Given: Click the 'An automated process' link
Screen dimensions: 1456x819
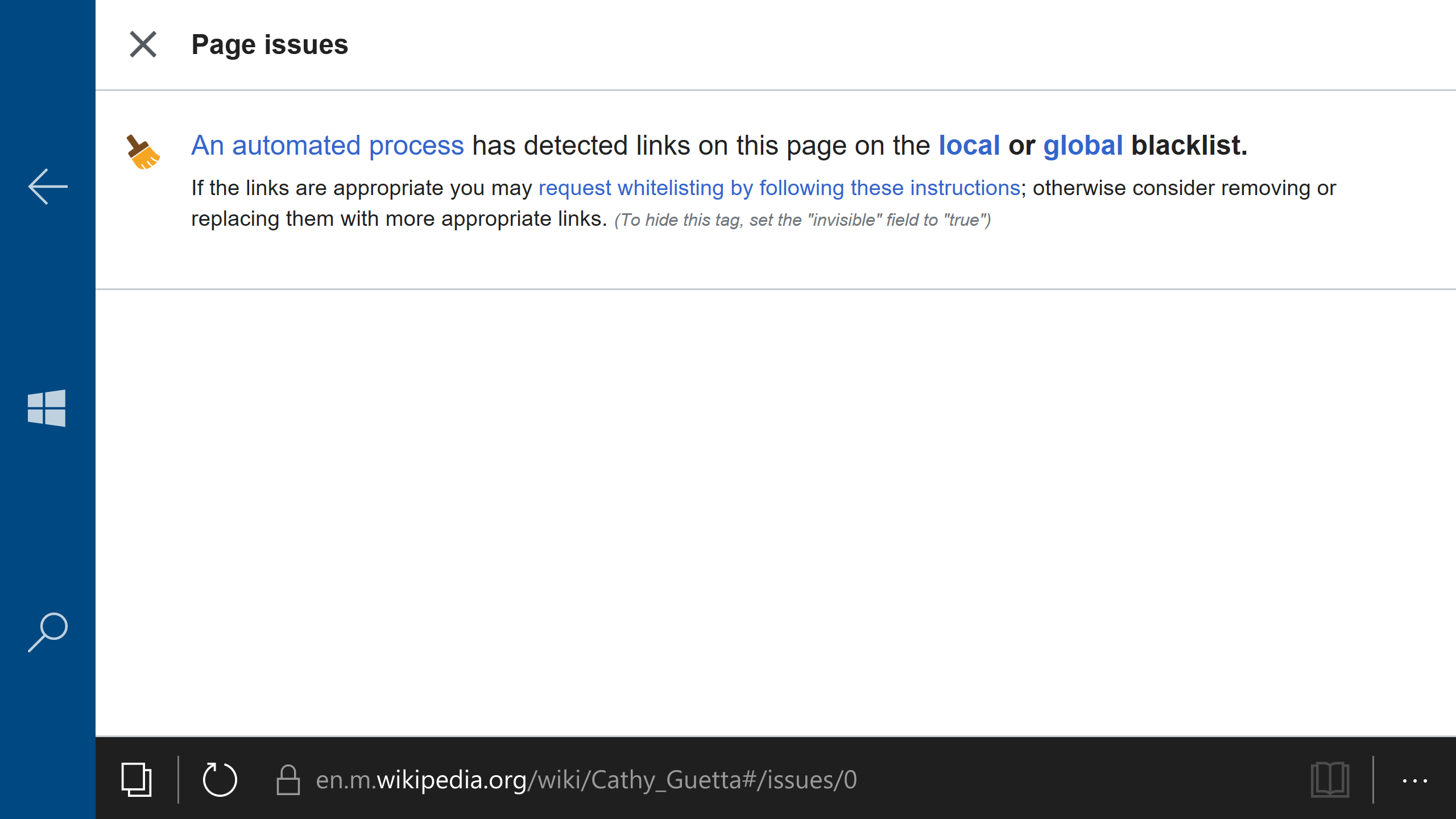Looking at the screenshot, I should coord(327,145).
